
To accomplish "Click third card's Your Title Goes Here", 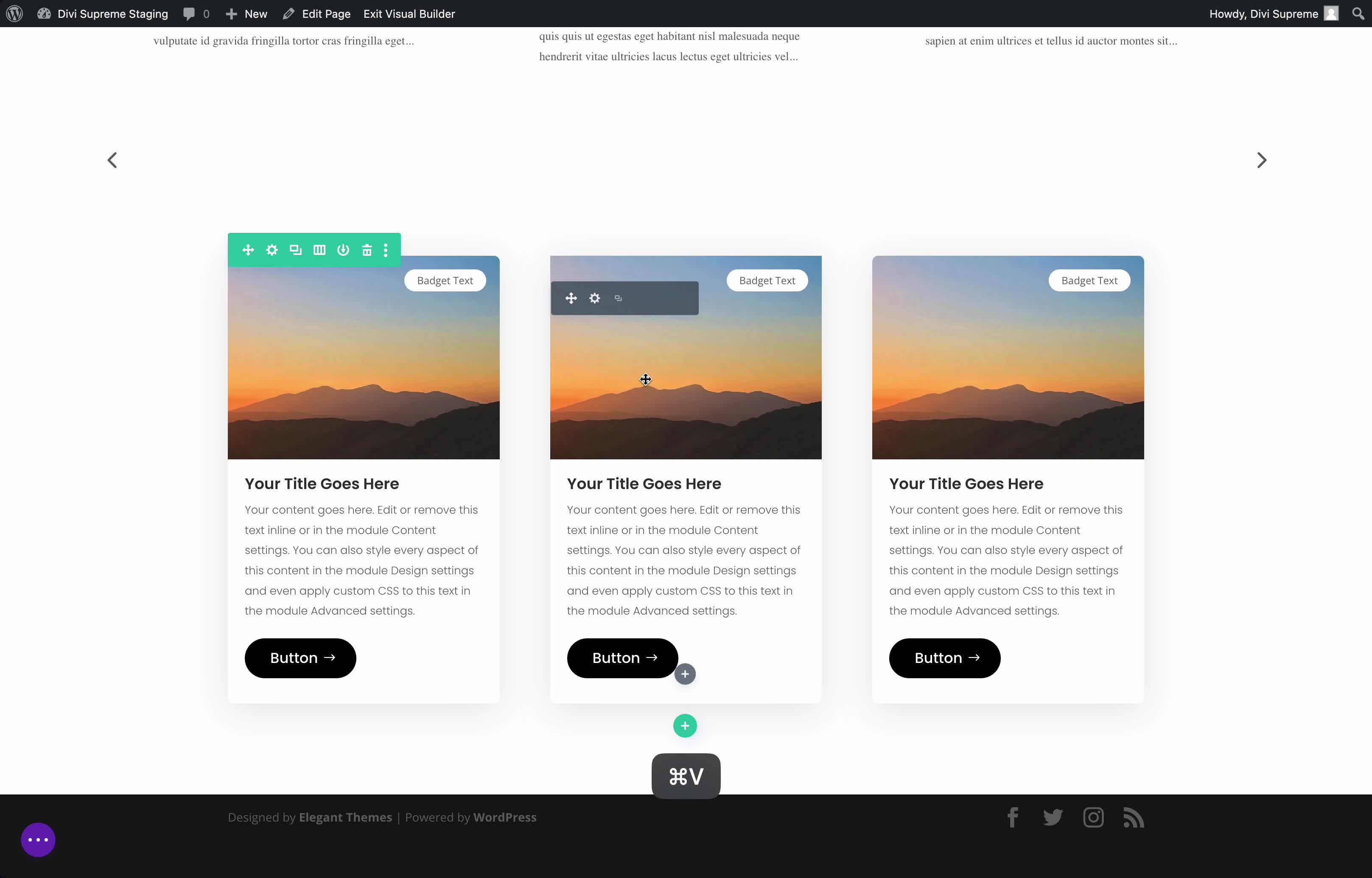I will point(966,484).
